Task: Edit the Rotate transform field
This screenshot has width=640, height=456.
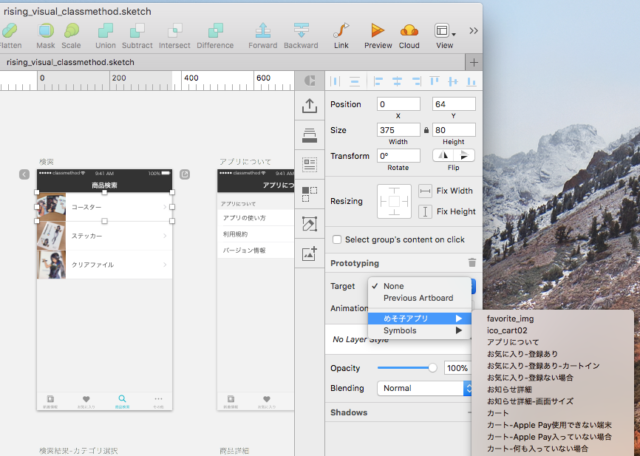Action: [398, 156]
